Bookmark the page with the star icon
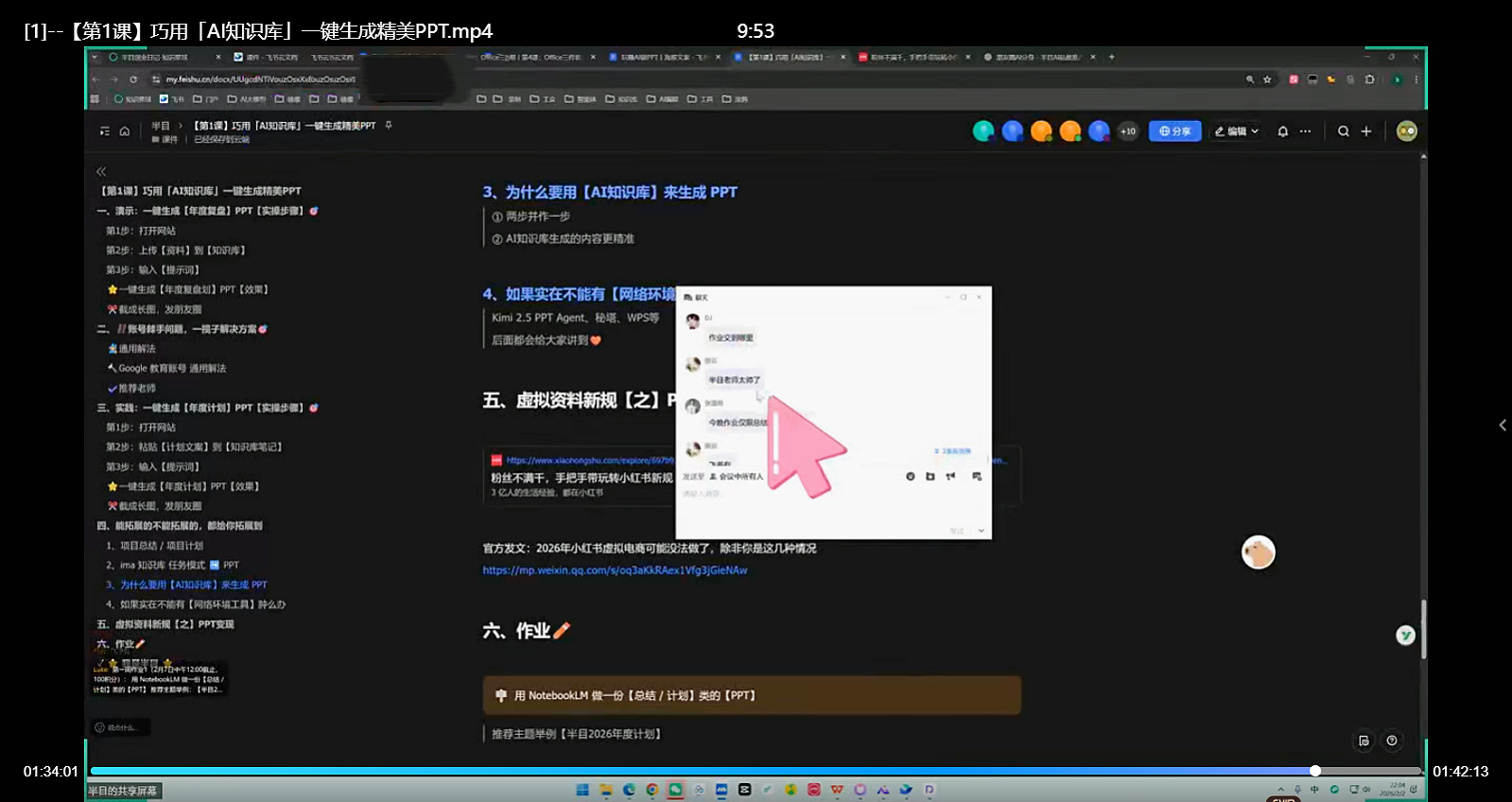 tap(1267, 79)
